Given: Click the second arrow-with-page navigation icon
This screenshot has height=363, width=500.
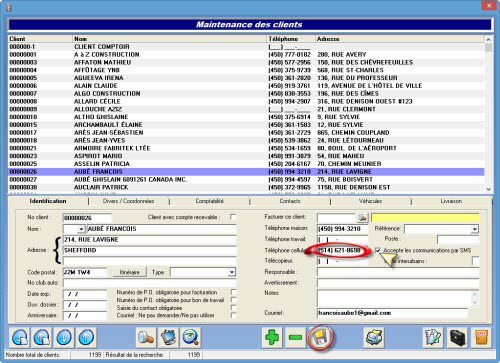Looking at the screenshot, I should pyautogui.click(x=42, y=337).
